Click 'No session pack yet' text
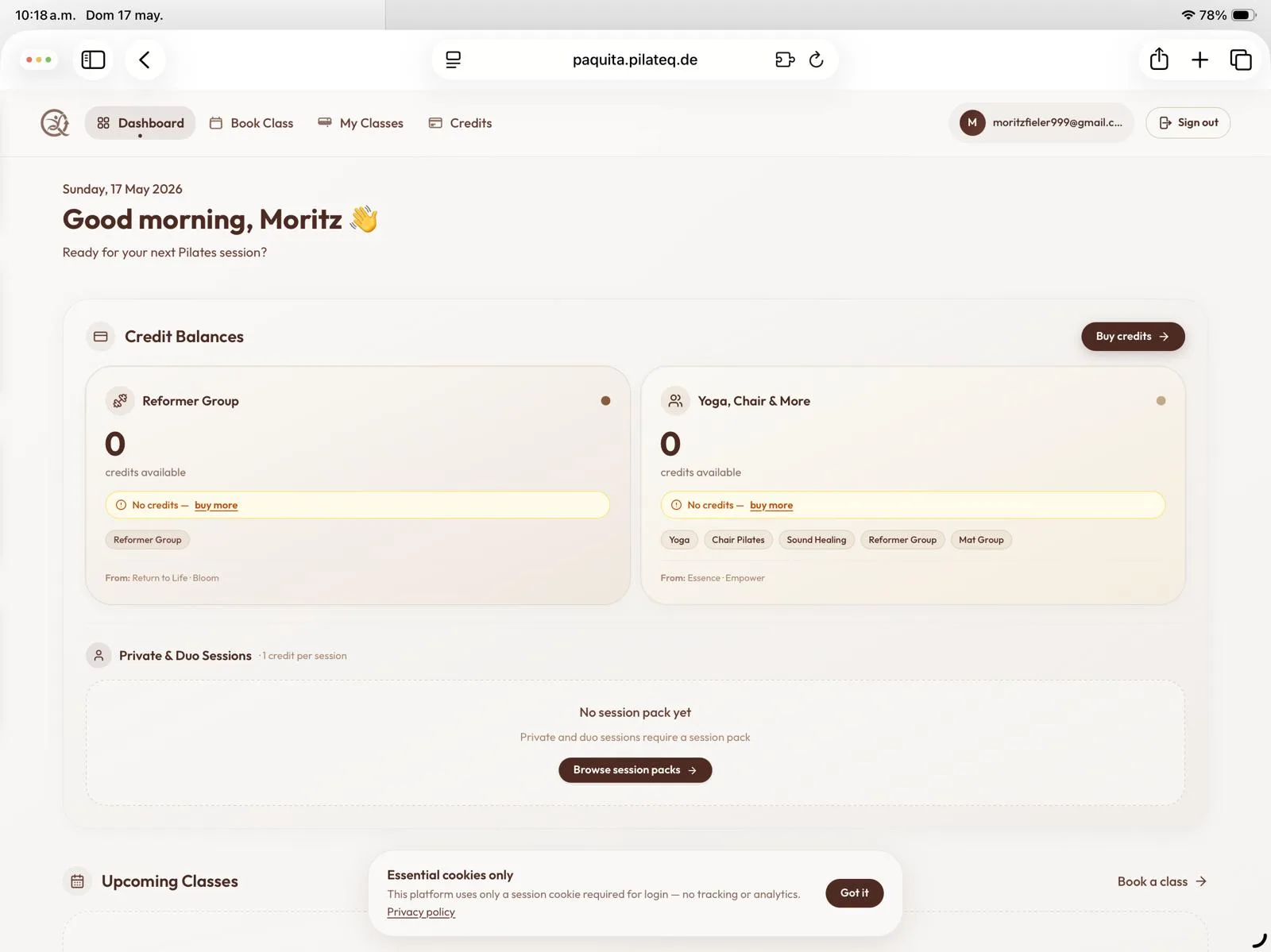 [x=635, y=712]
